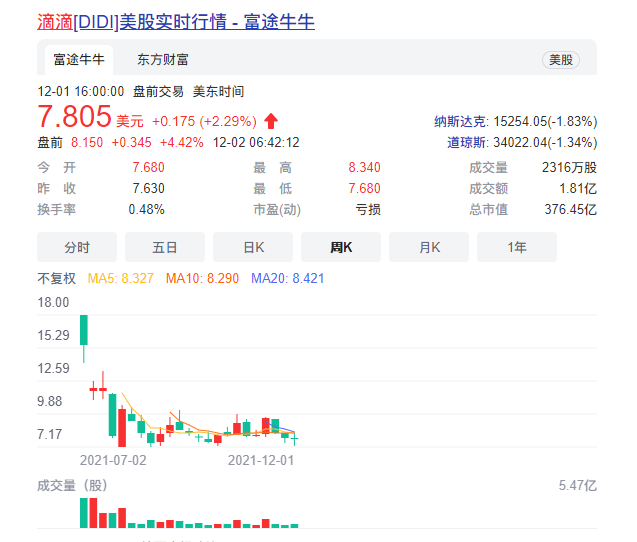
Task: Click the pre-market change +4.42%
Action: [x=182, y=143]
